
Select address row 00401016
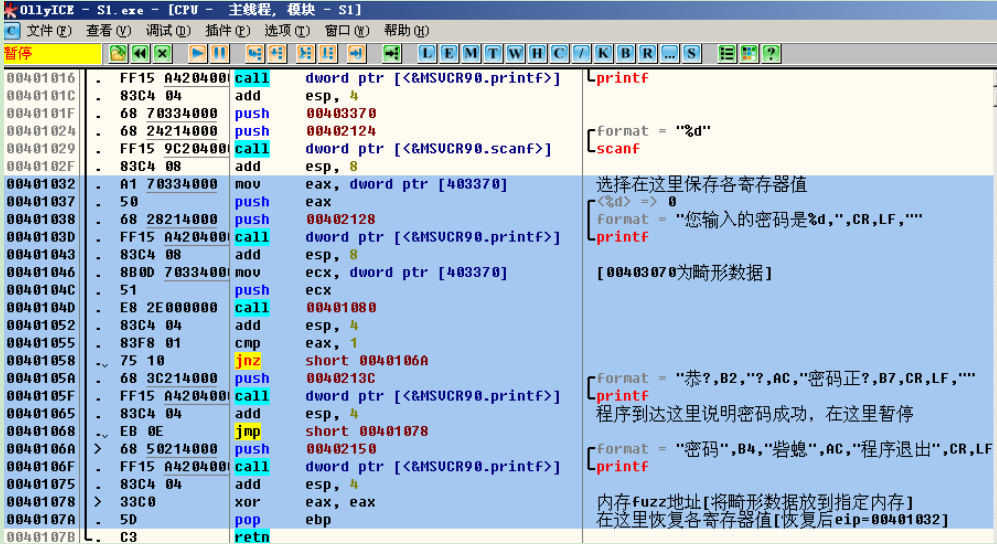[x=41, y=78]
